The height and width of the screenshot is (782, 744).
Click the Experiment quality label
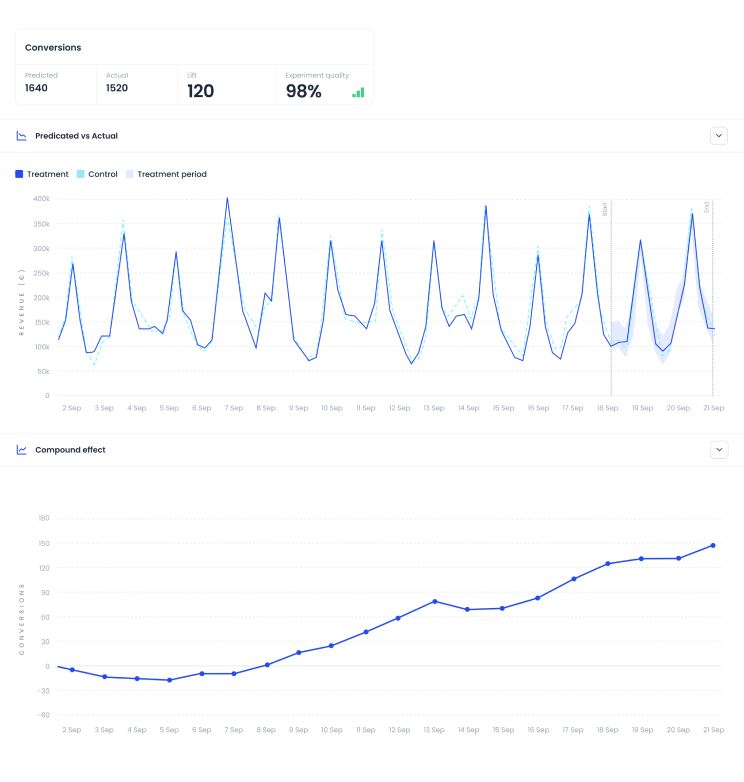pyautogui.click(x=317, y=75)
